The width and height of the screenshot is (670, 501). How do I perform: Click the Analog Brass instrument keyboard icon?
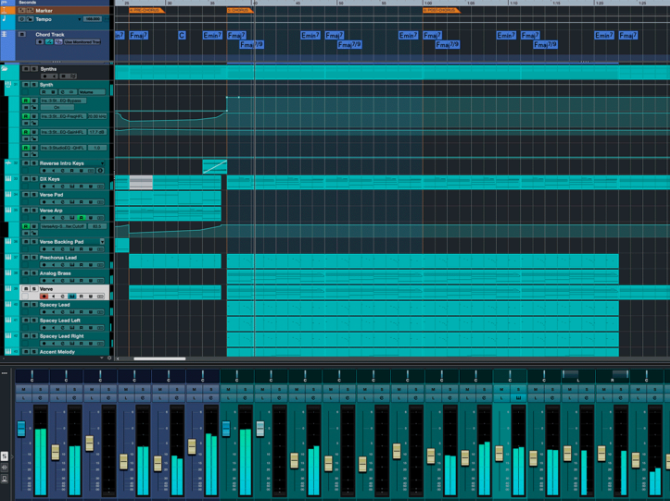click(8, 274)
